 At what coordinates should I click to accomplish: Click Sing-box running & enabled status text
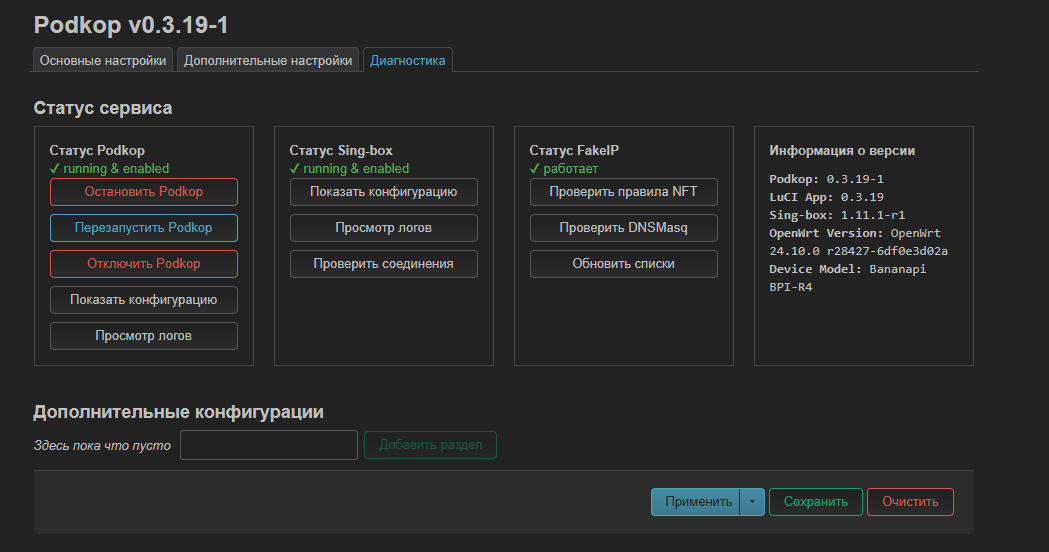pos(350,169)
